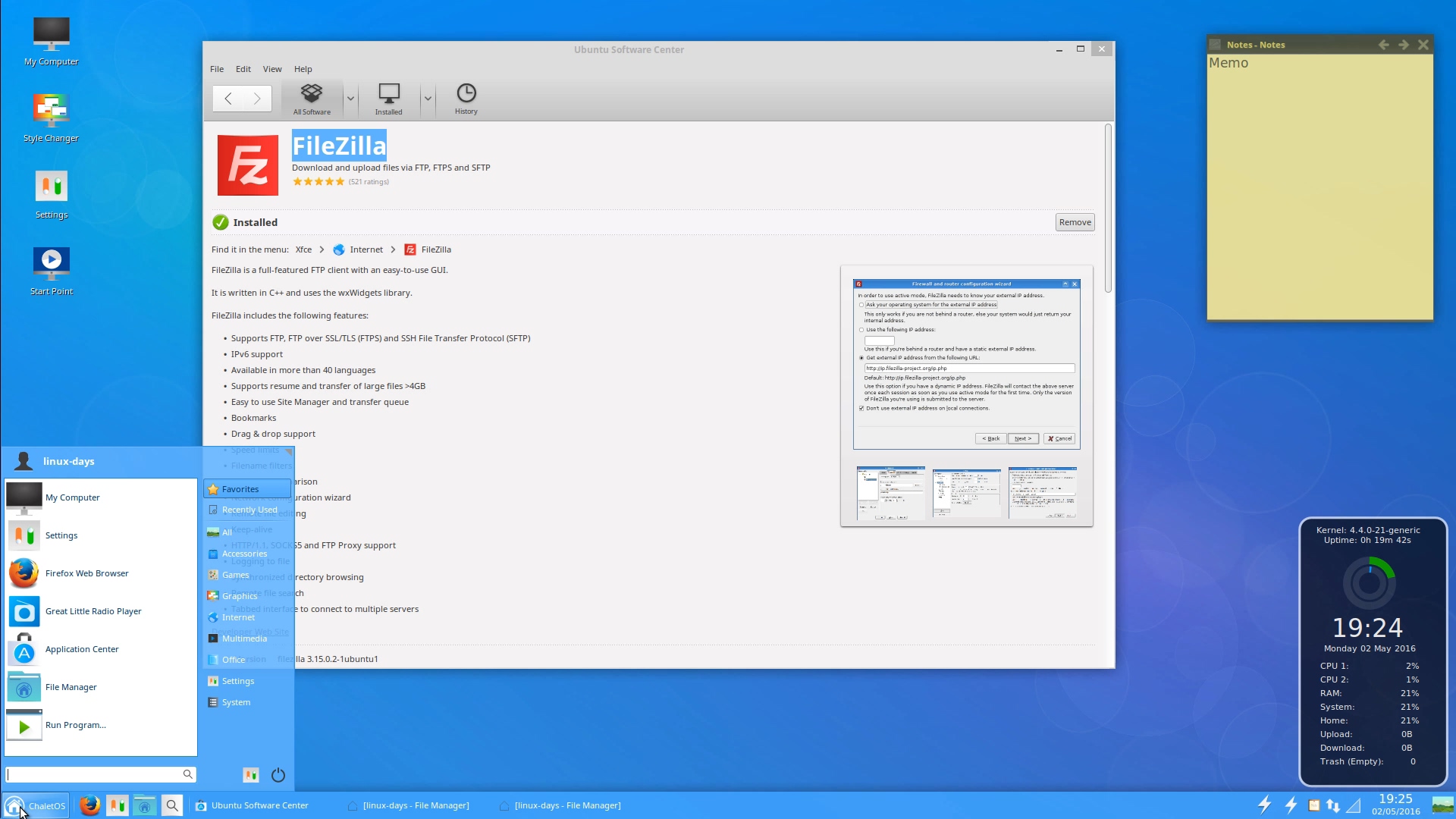Select the Graphics category
The image size is (1456, 819).
[247, 596]
